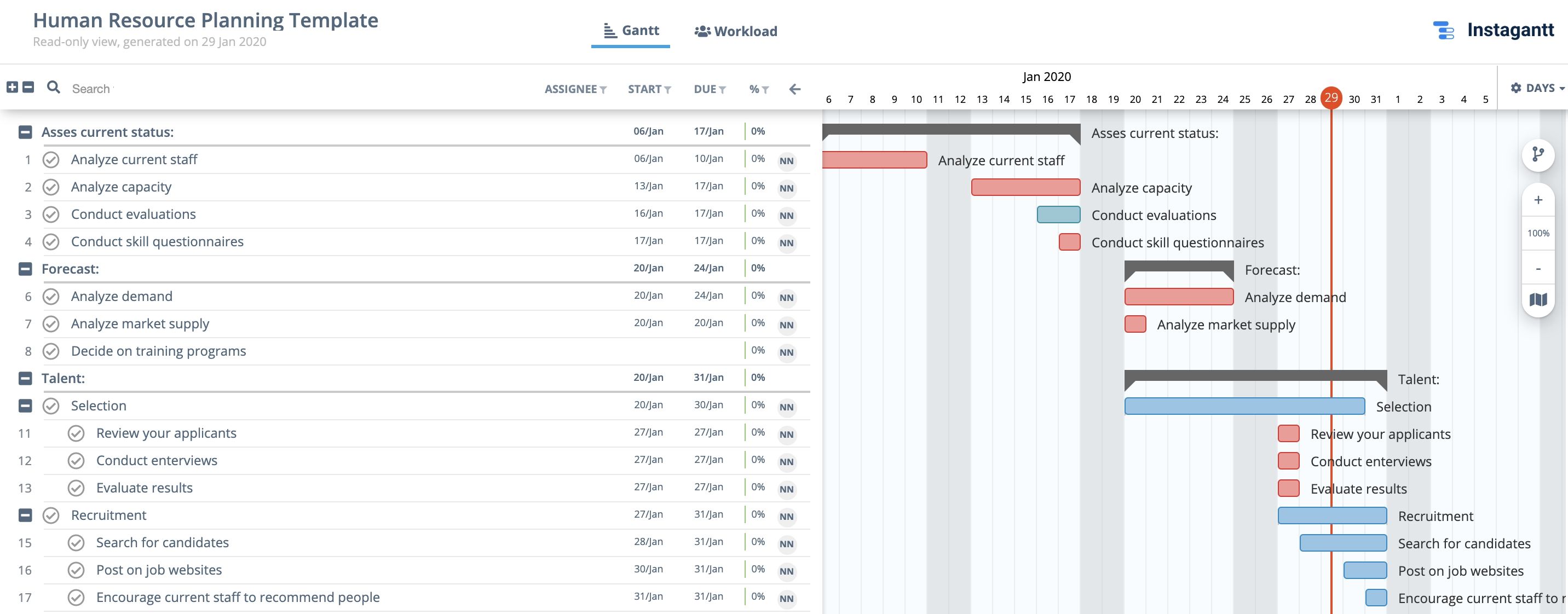Collapse the Talent section expander

coord(24,378)
